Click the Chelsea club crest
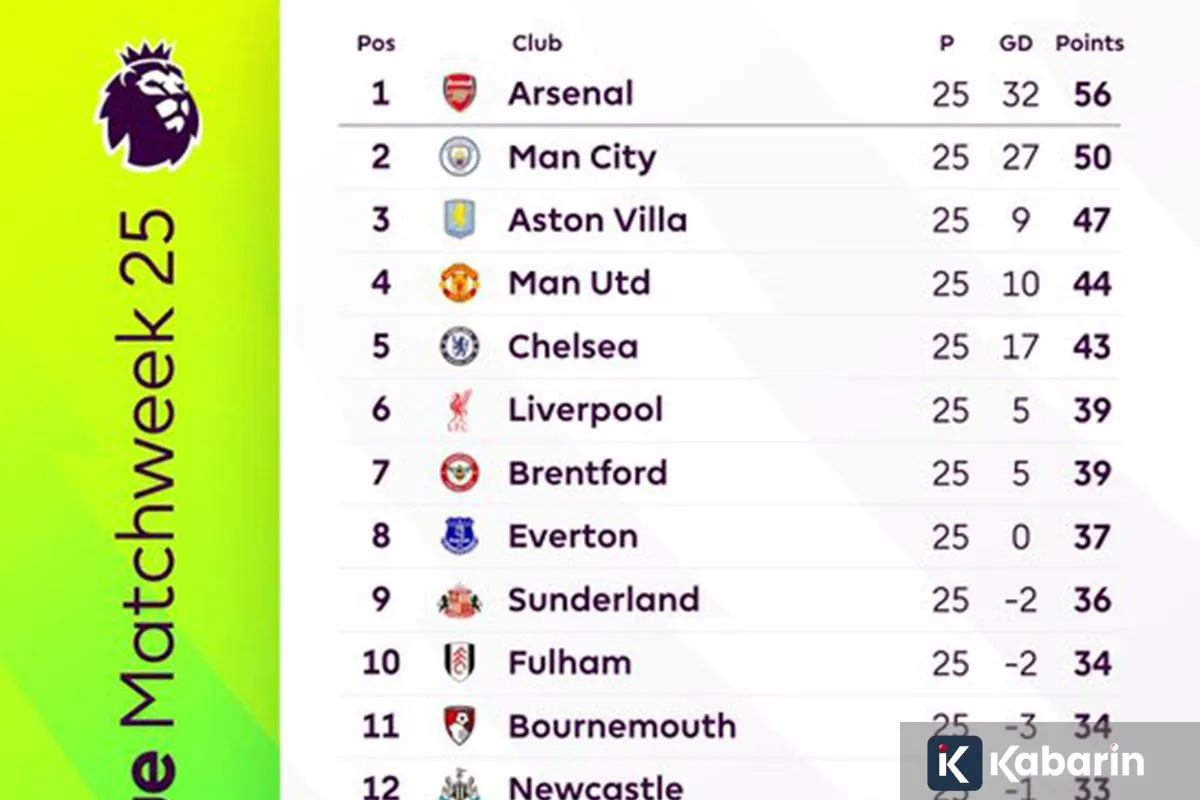 point(460,347)
